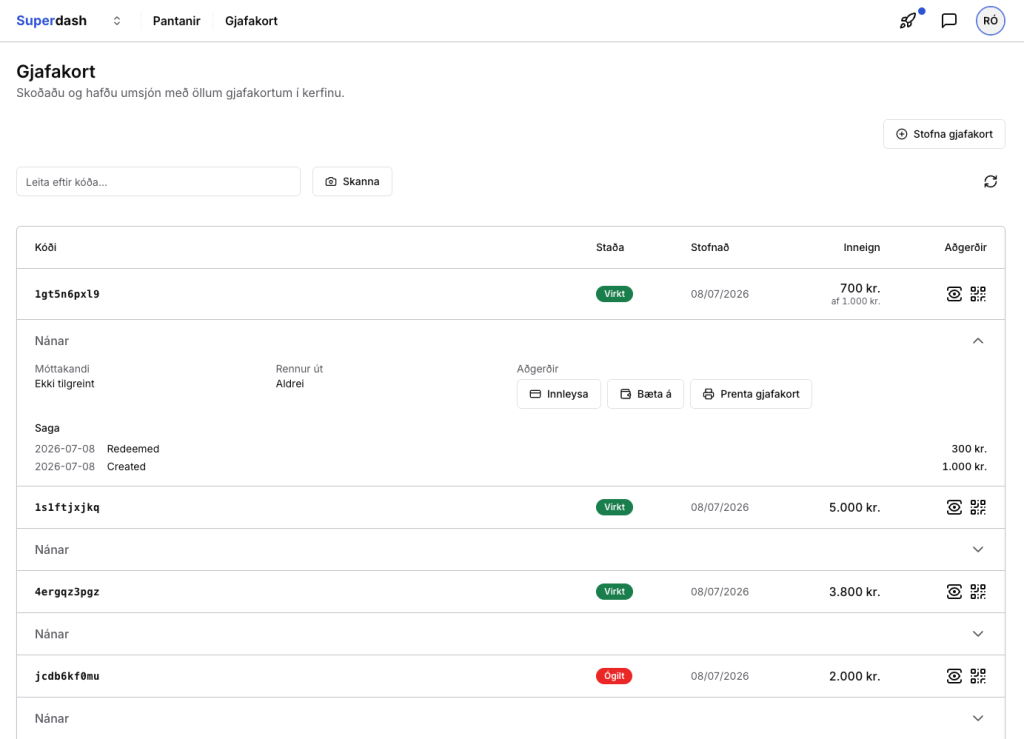Click the 300 kr. history amount

pyautogui.click(x=969, y=449)
